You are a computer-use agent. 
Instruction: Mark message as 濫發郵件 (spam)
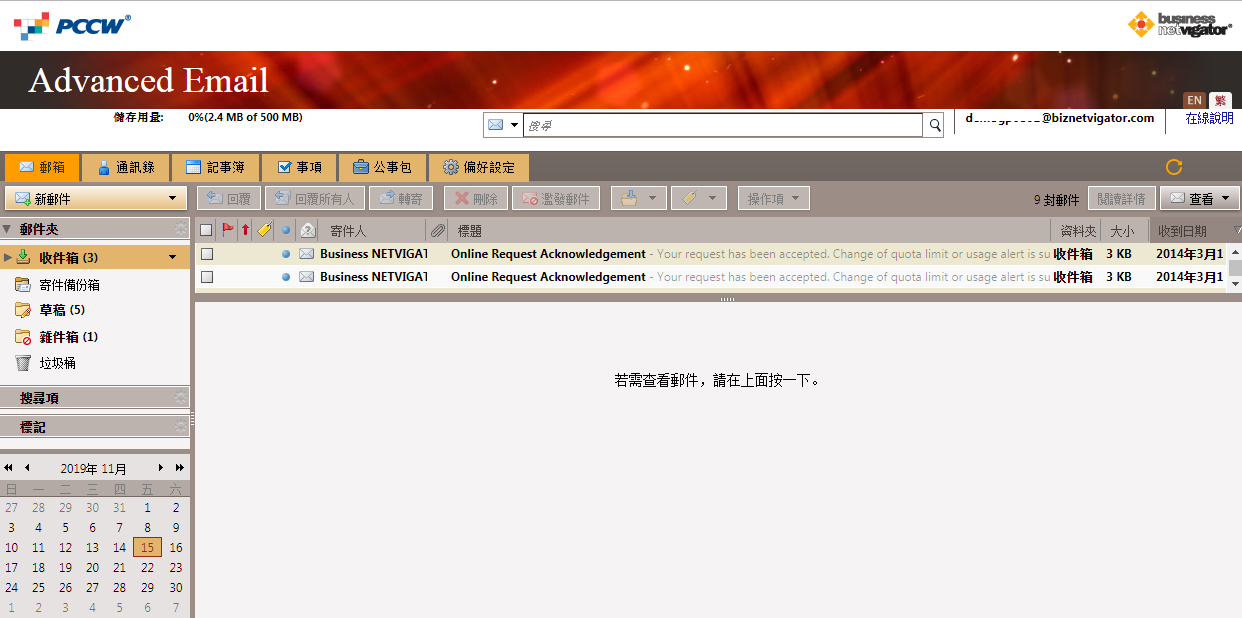click(x=556, y=197)
